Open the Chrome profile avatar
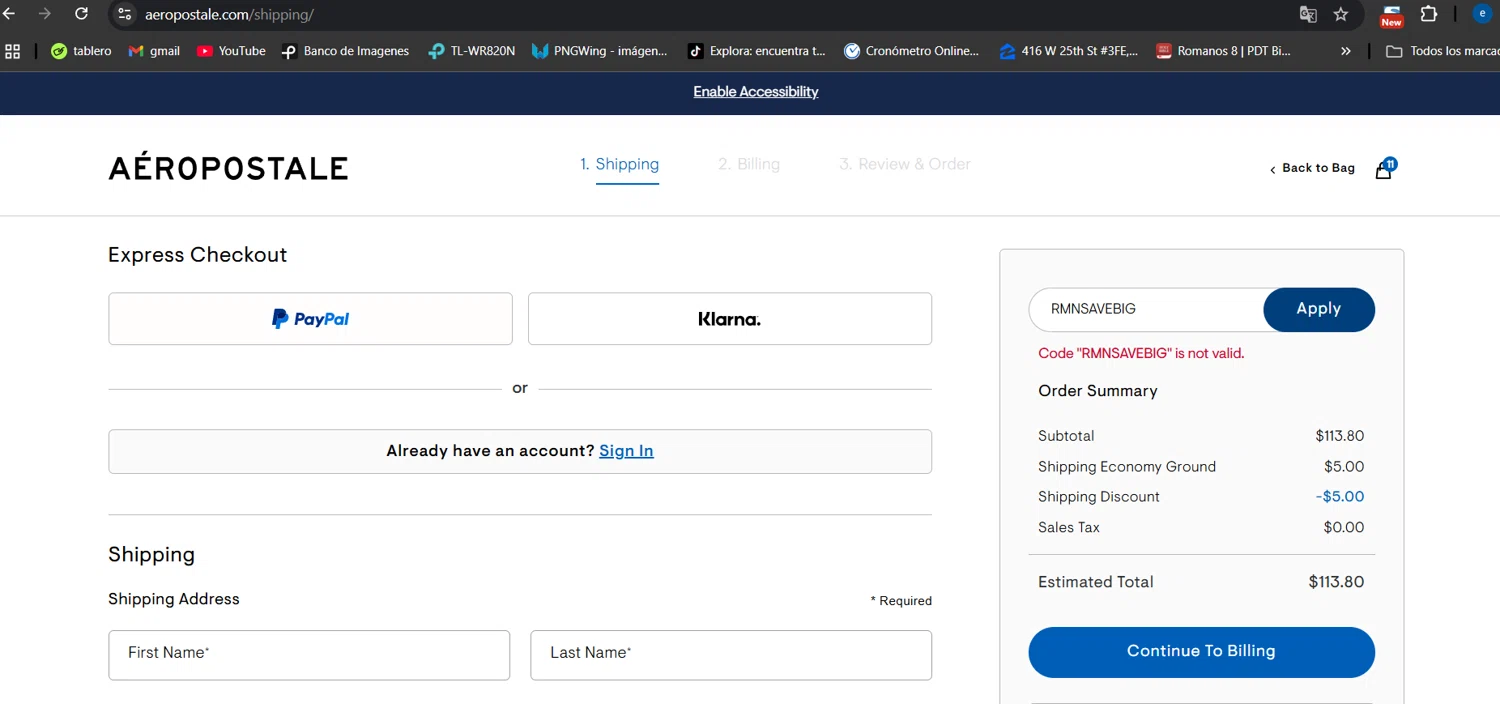The width and height of the screenshot is (1500, 704). [x=1482, y=14]
